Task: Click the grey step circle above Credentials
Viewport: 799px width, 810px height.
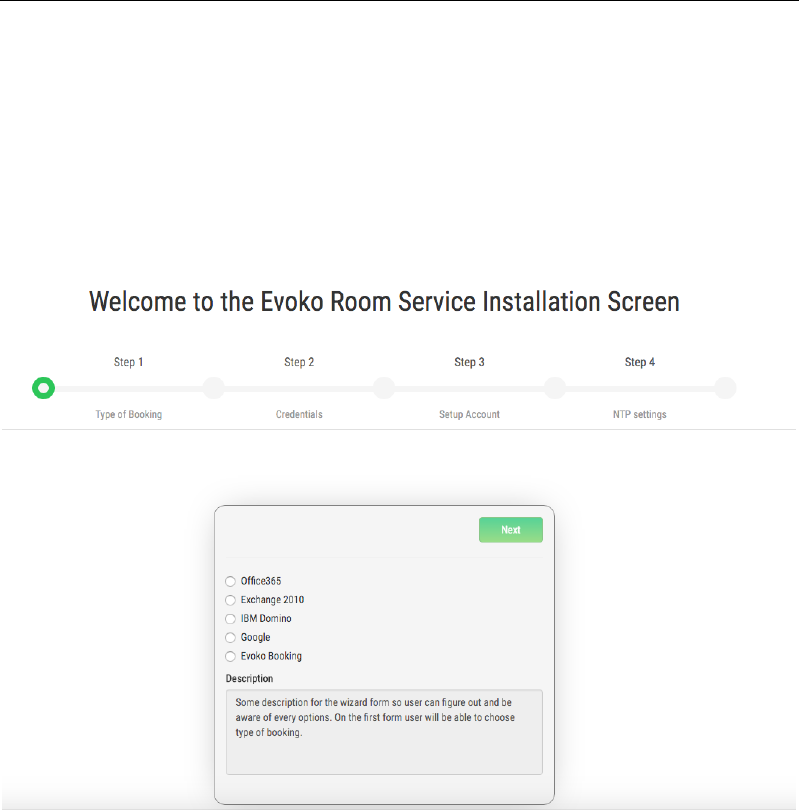Action: (214, 388)
